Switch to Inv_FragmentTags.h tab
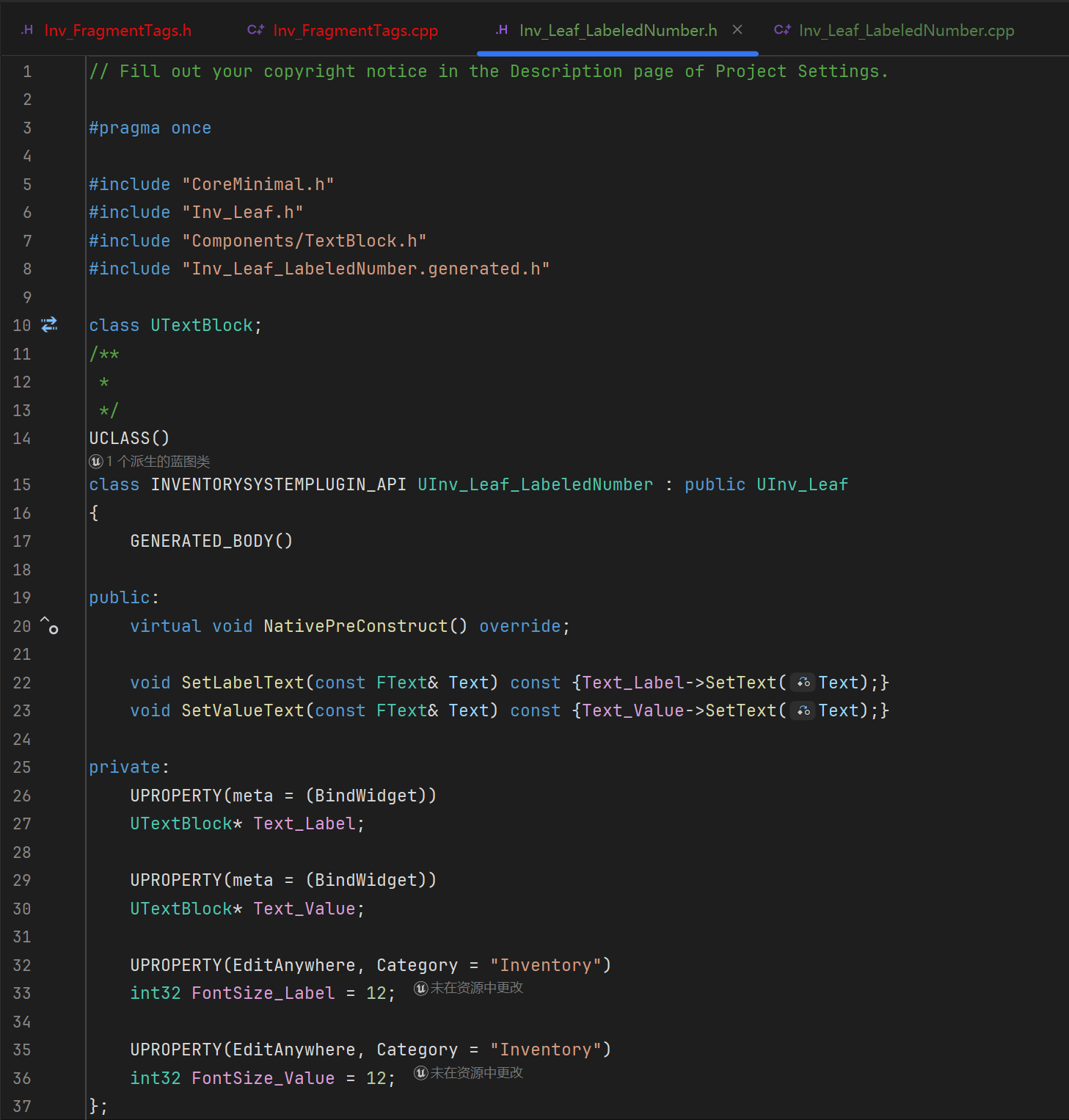Image resolution: width=1069 pixels, height=1120 pixels. (117, 30)
